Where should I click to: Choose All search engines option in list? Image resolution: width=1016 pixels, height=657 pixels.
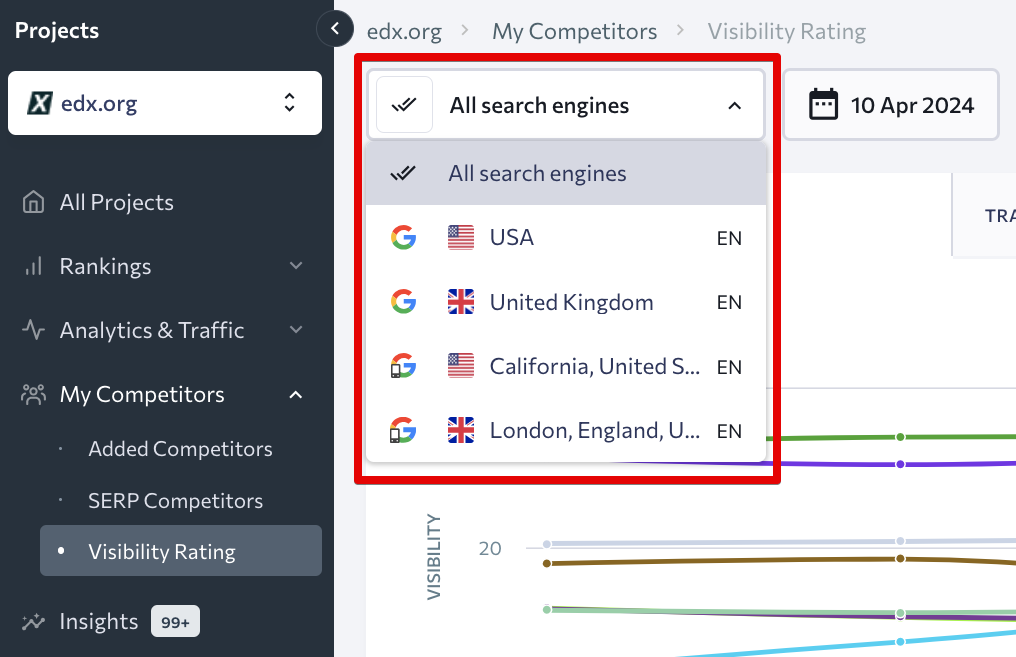pyautogui.click(x=566, y=174)
